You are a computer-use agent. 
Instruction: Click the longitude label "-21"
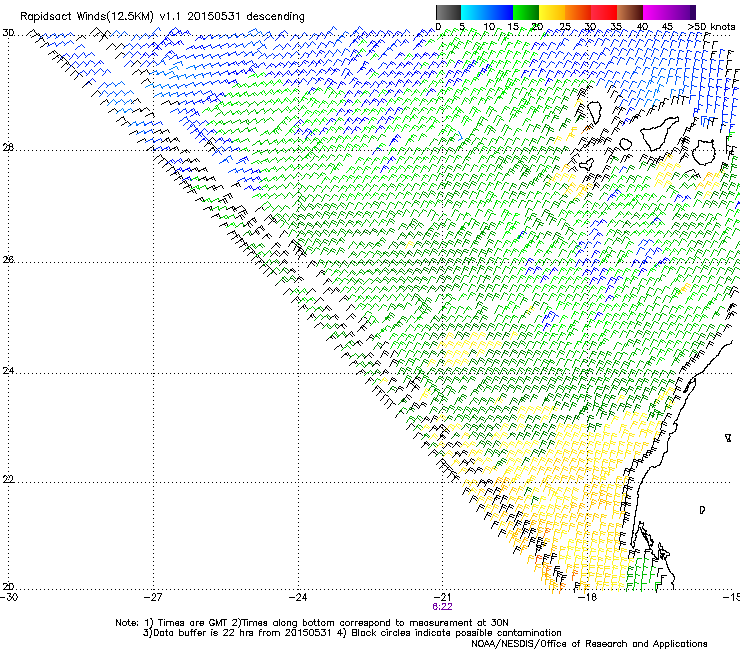442,597
